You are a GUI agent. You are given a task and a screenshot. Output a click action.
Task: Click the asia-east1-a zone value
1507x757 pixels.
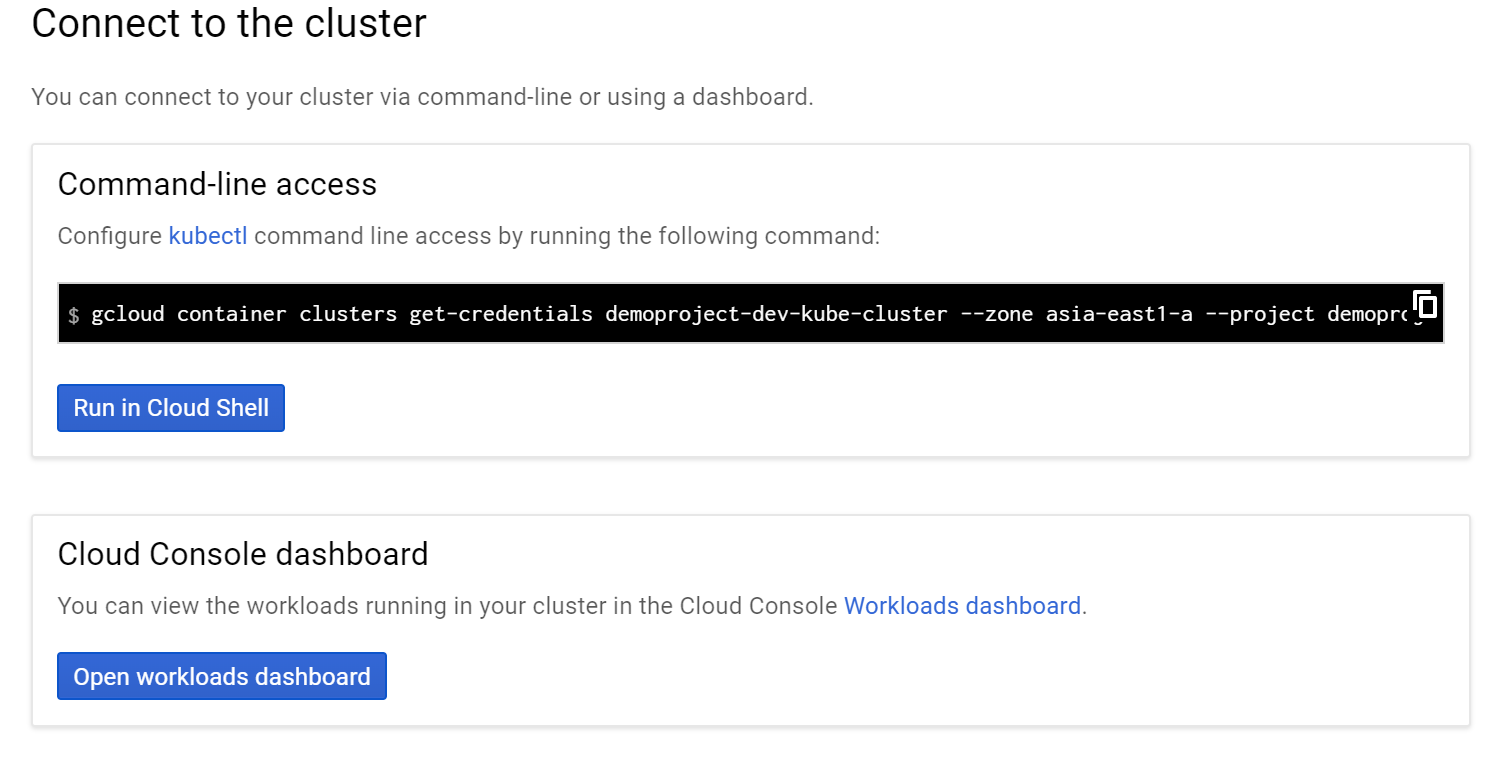[x=1119, y=314]
